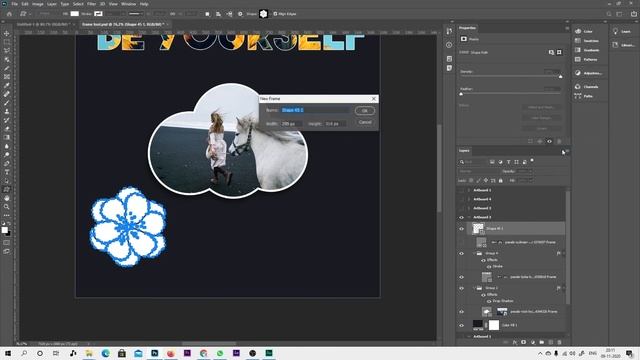Click Add layer mask icon in Layers panel
This screenshot has height=360, width=640.
(x=524, y=342)
